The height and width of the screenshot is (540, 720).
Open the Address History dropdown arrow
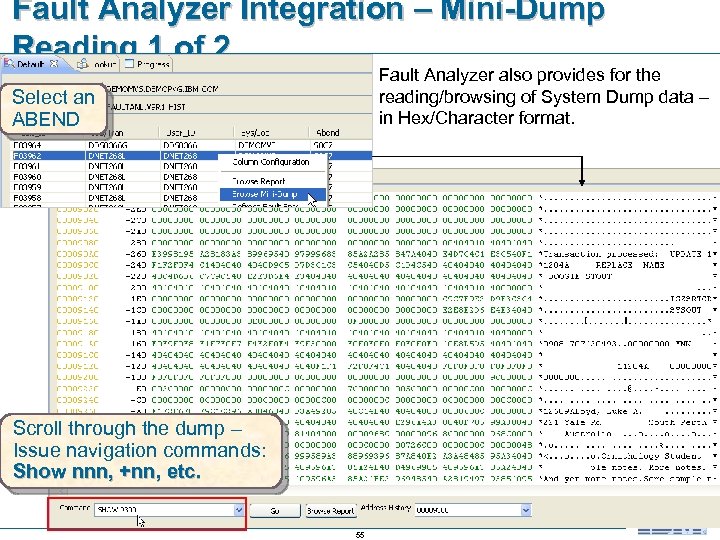click(x=526, y=510)
